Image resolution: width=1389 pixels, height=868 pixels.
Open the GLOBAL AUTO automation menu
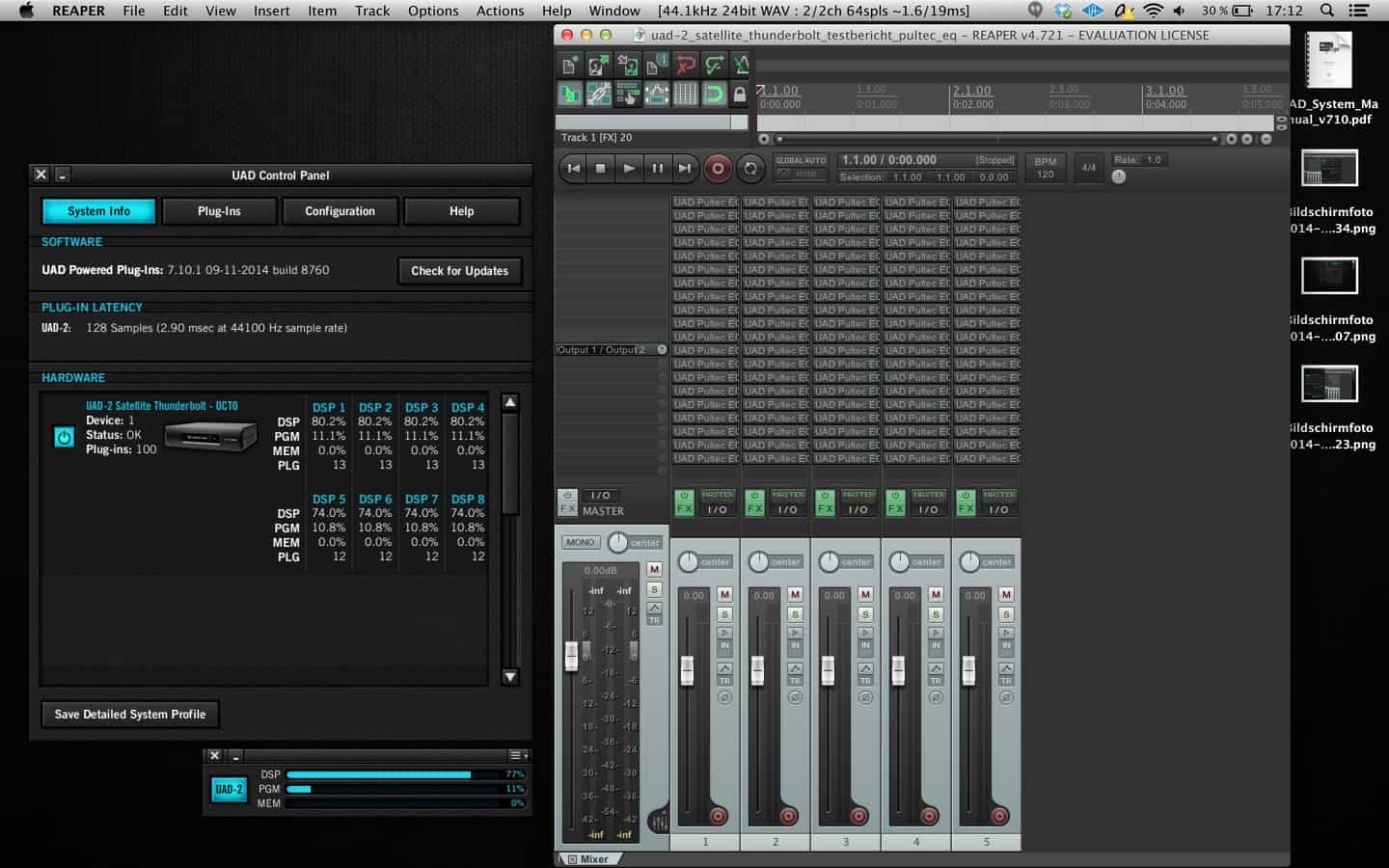point(801,161)
